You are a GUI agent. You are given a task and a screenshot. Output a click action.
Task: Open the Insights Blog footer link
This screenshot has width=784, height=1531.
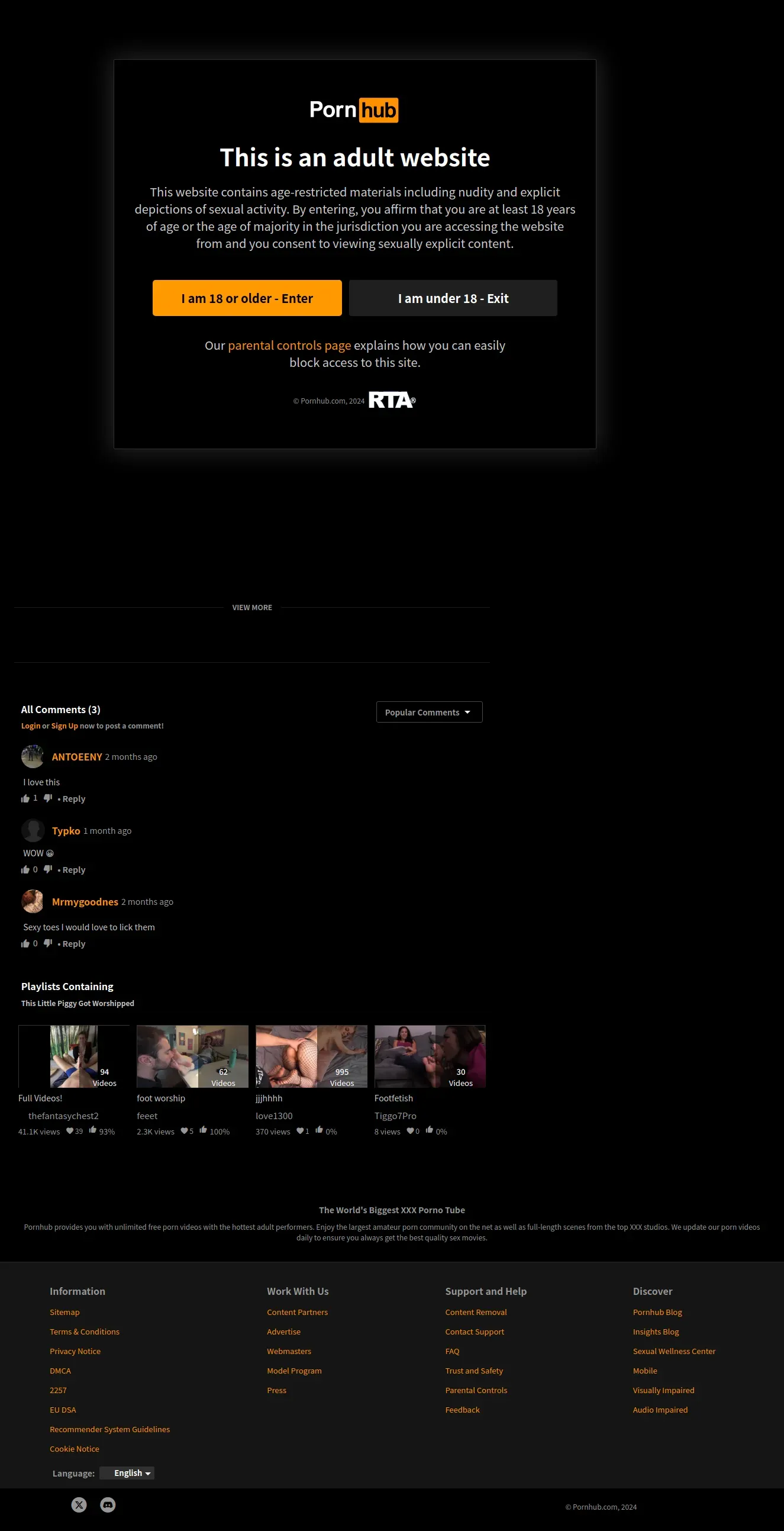[656, 1332]
